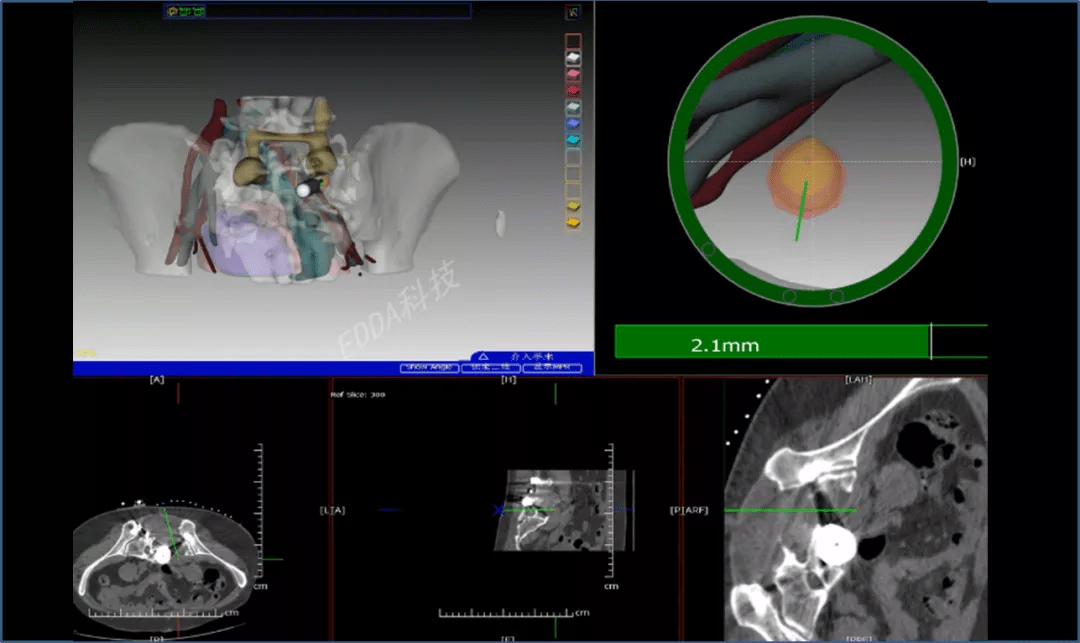Image resolution: width=1080 pixels, height=643 pixels.
Task: Toggle the white bone layer swatch
Action: [x=573, y=58]
